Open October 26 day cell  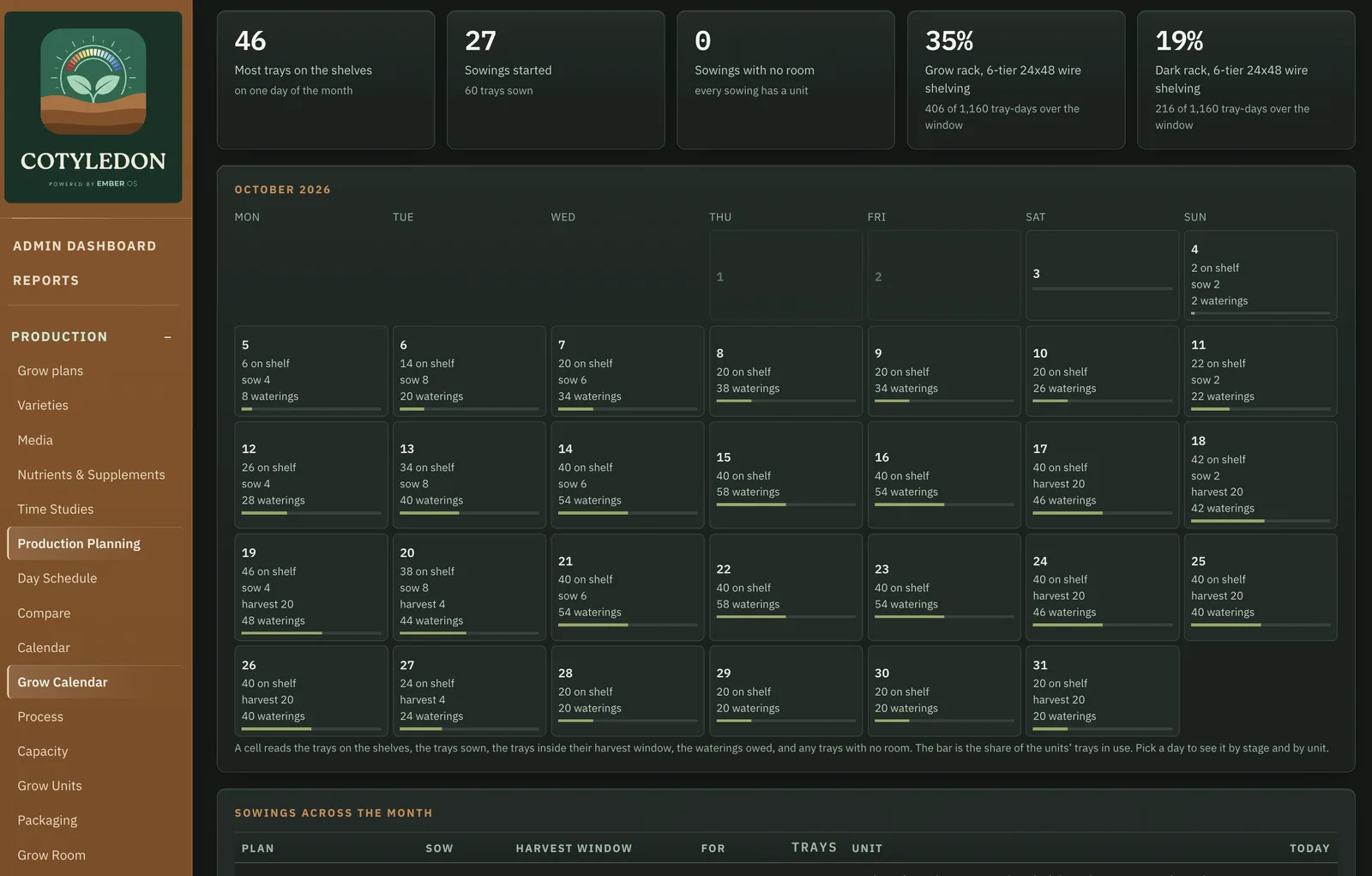click(x=311, y=691)
